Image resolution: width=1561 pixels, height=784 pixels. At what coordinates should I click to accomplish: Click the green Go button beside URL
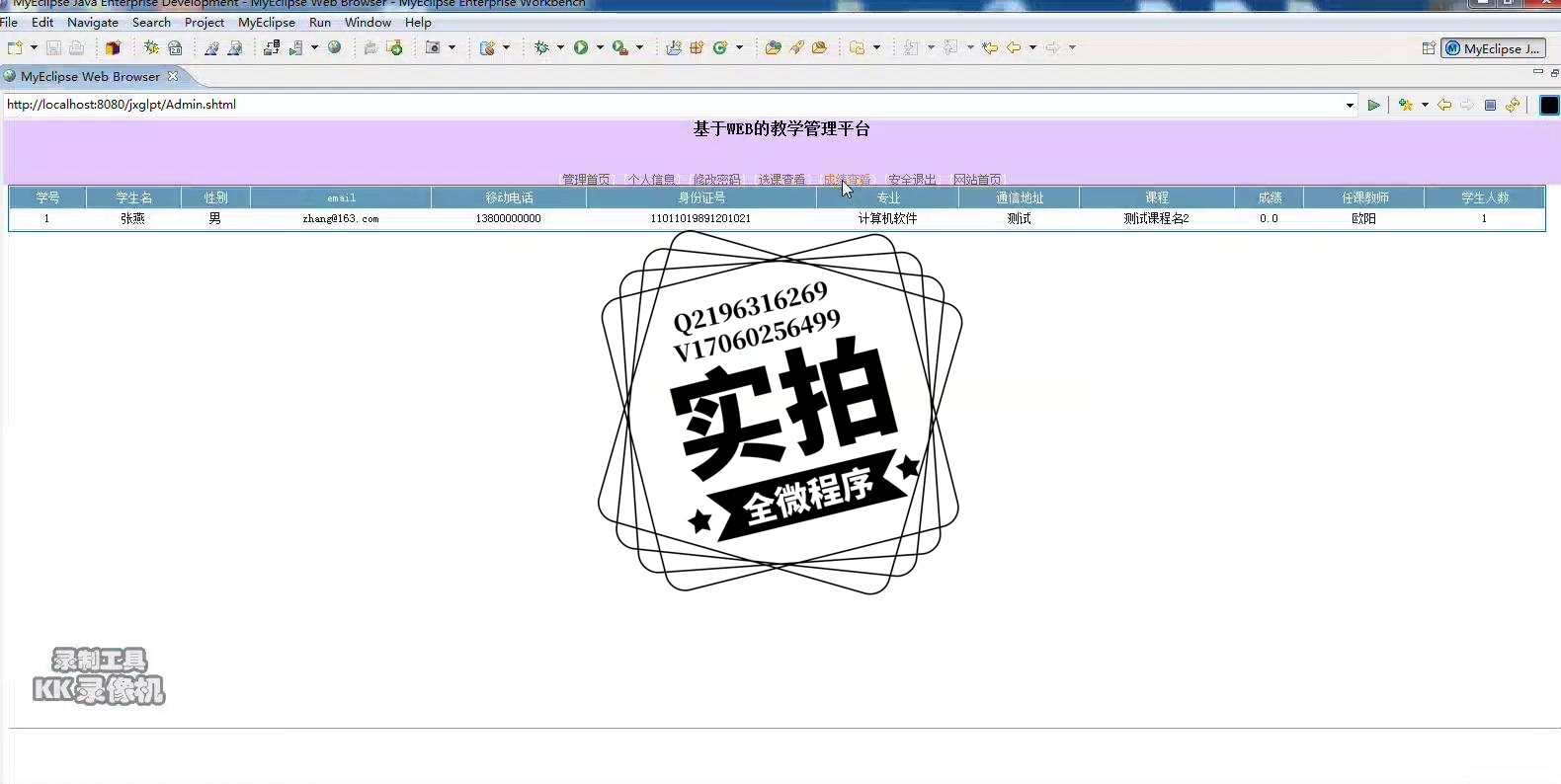click(1373, 105)
